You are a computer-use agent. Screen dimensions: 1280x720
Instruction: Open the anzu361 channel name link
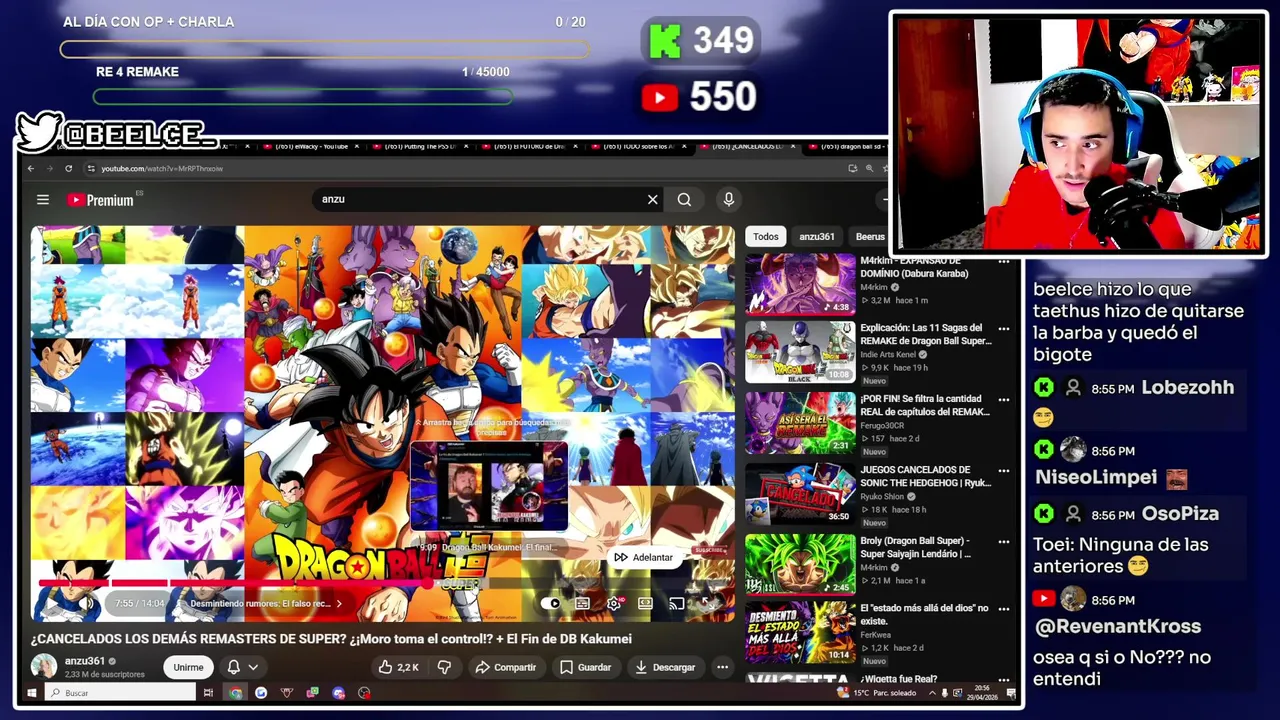[x=85, y=661]
